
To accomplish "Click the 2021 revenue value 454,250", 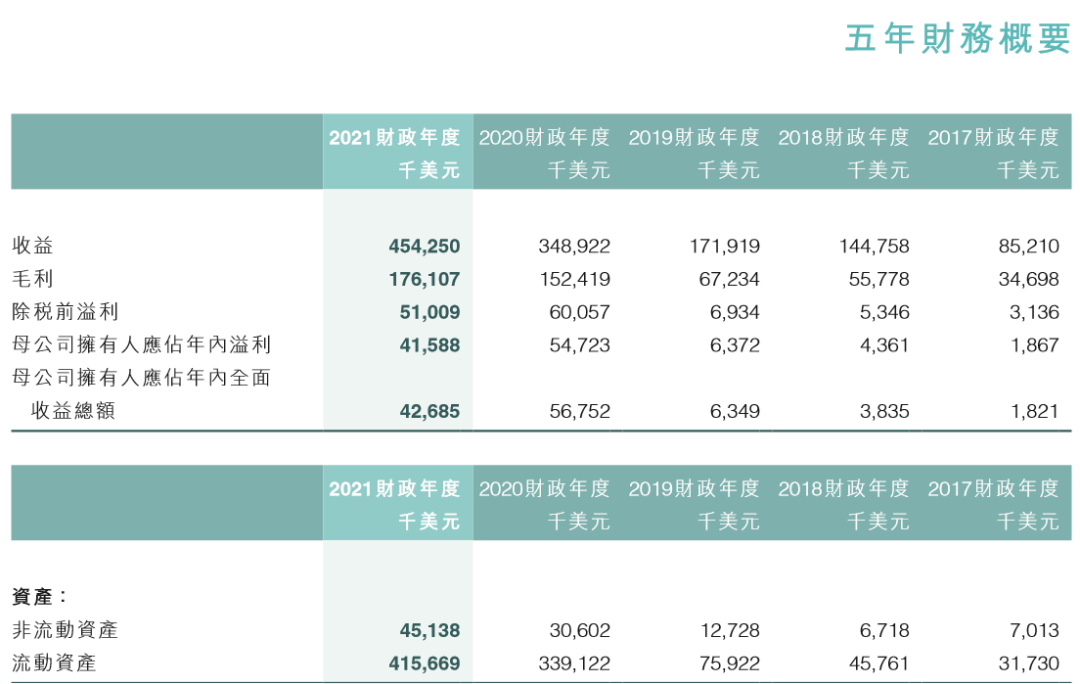I will click(424, 246).
